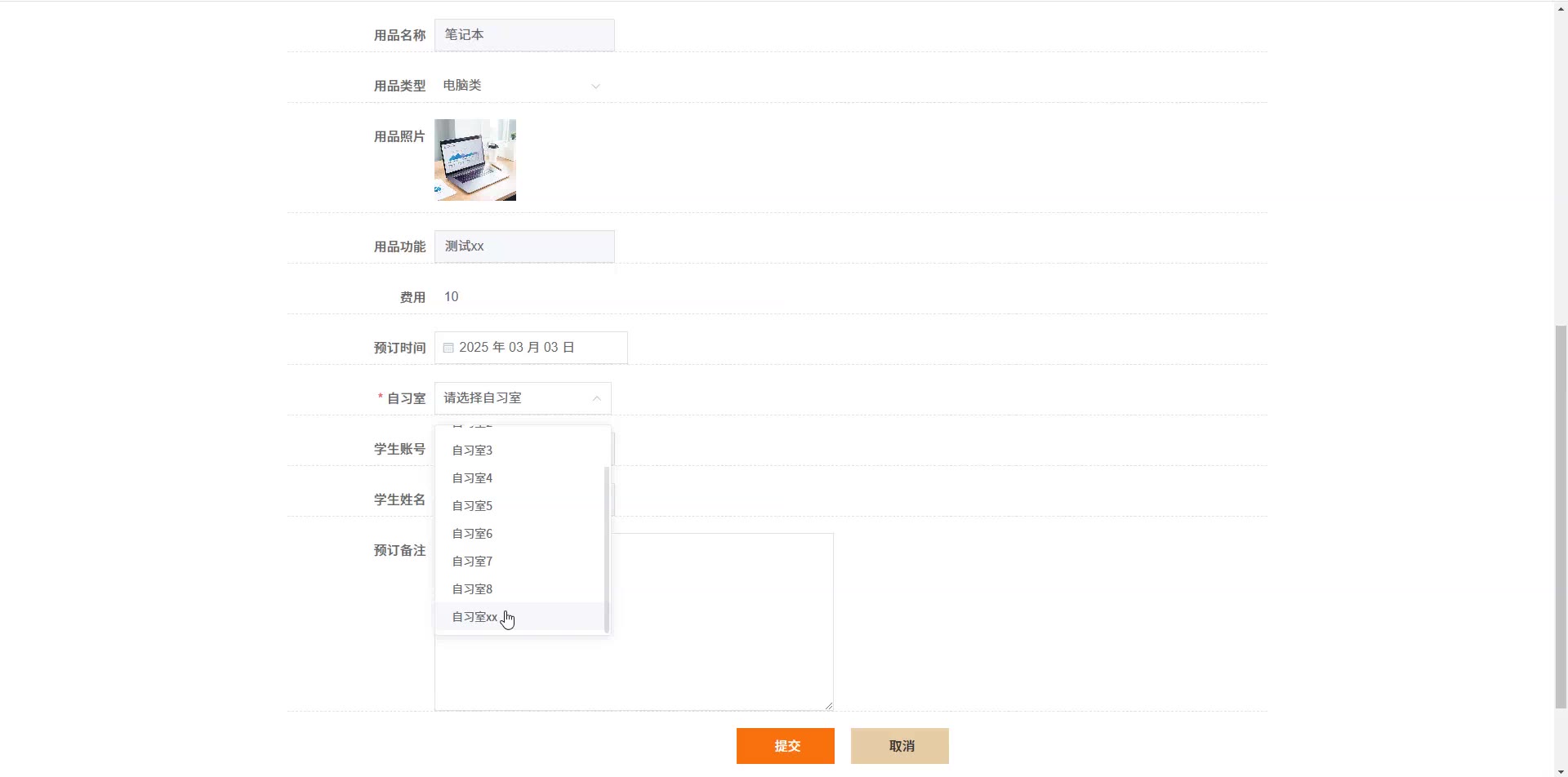The width and height of the screenshot is (1568, 777).
Task: Click the 学生账号 label
Action: coord(399,450)
